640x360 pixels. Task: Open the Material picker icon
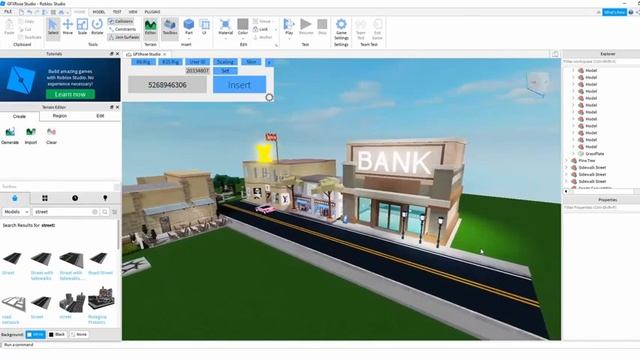225,24
